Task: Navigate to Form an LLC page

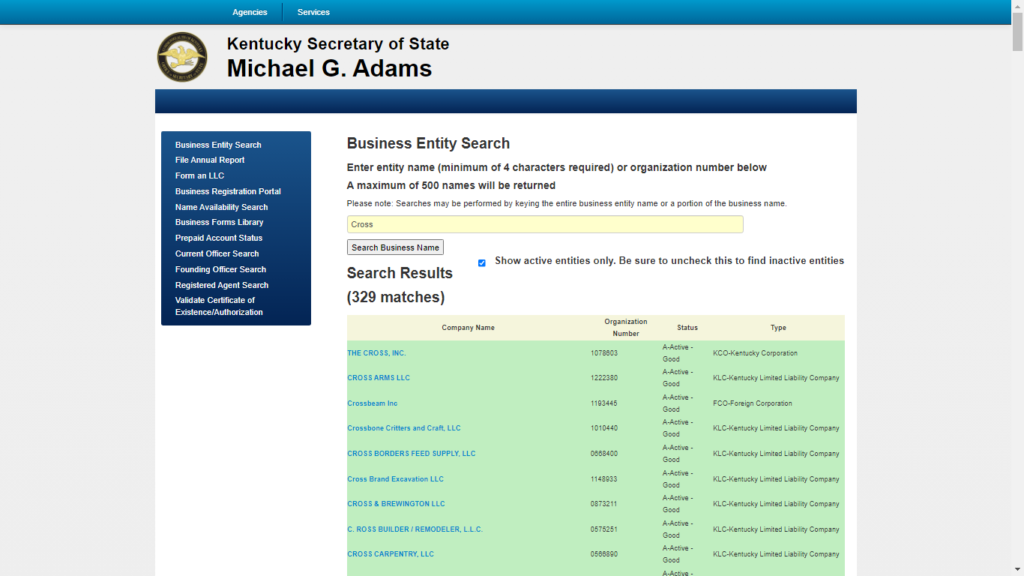Action: point(201,175)
